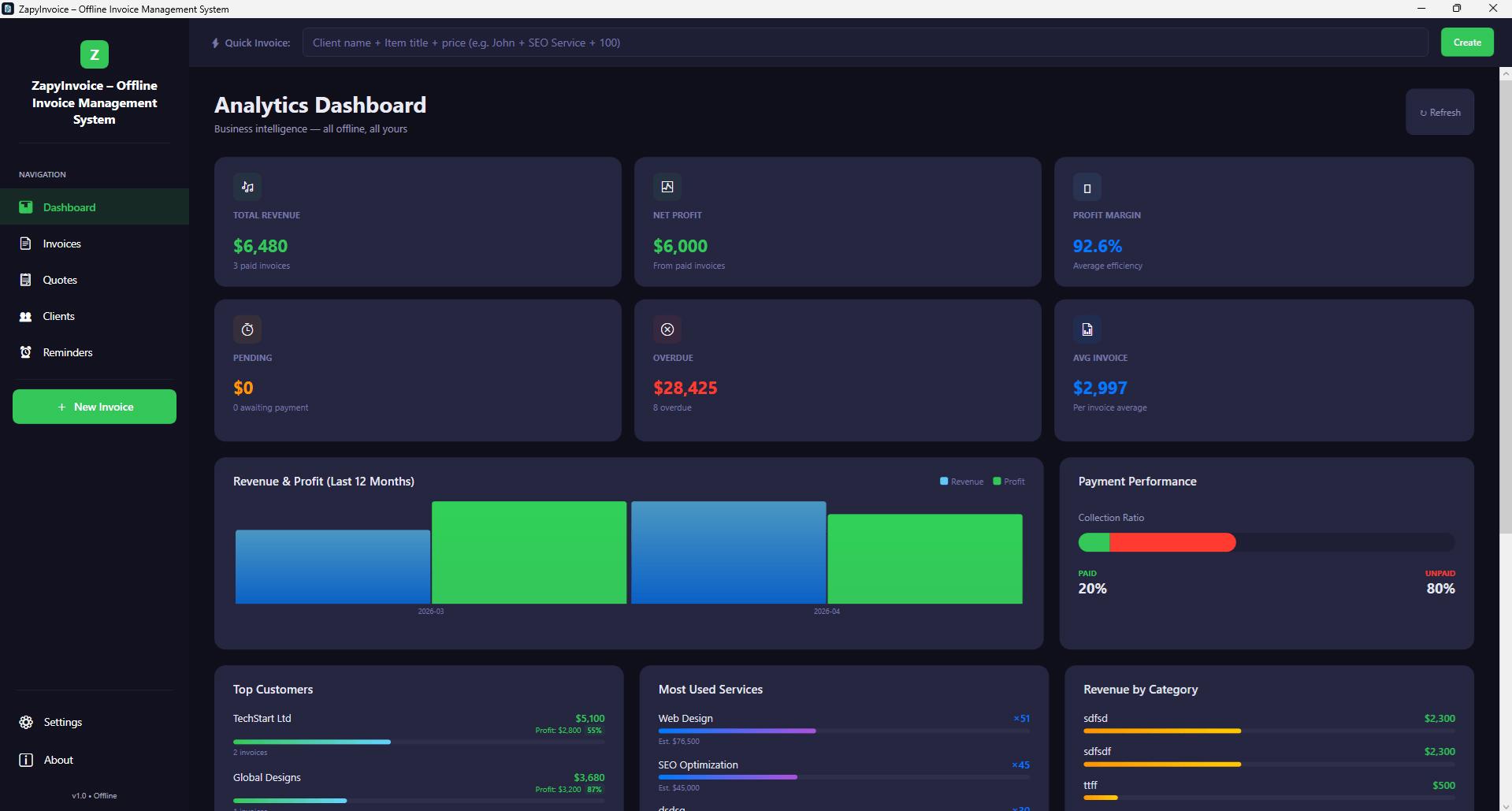Click the $28,425 overdue amount
The height and width of the screenshot is (811, 1512).
(685, 388)
